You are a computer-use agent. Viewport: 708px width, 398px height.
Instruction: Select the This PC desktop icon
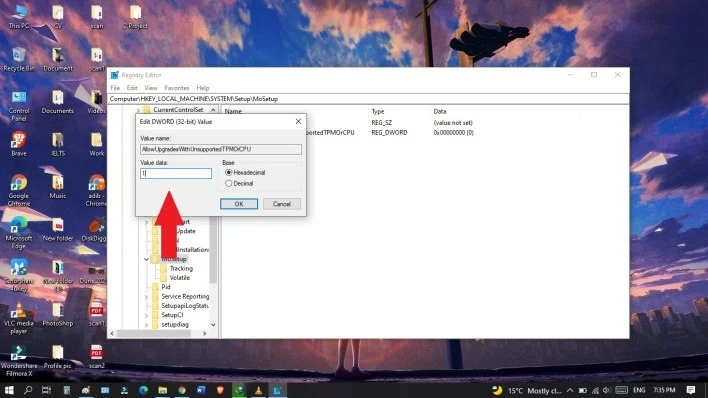coord(19,17)
